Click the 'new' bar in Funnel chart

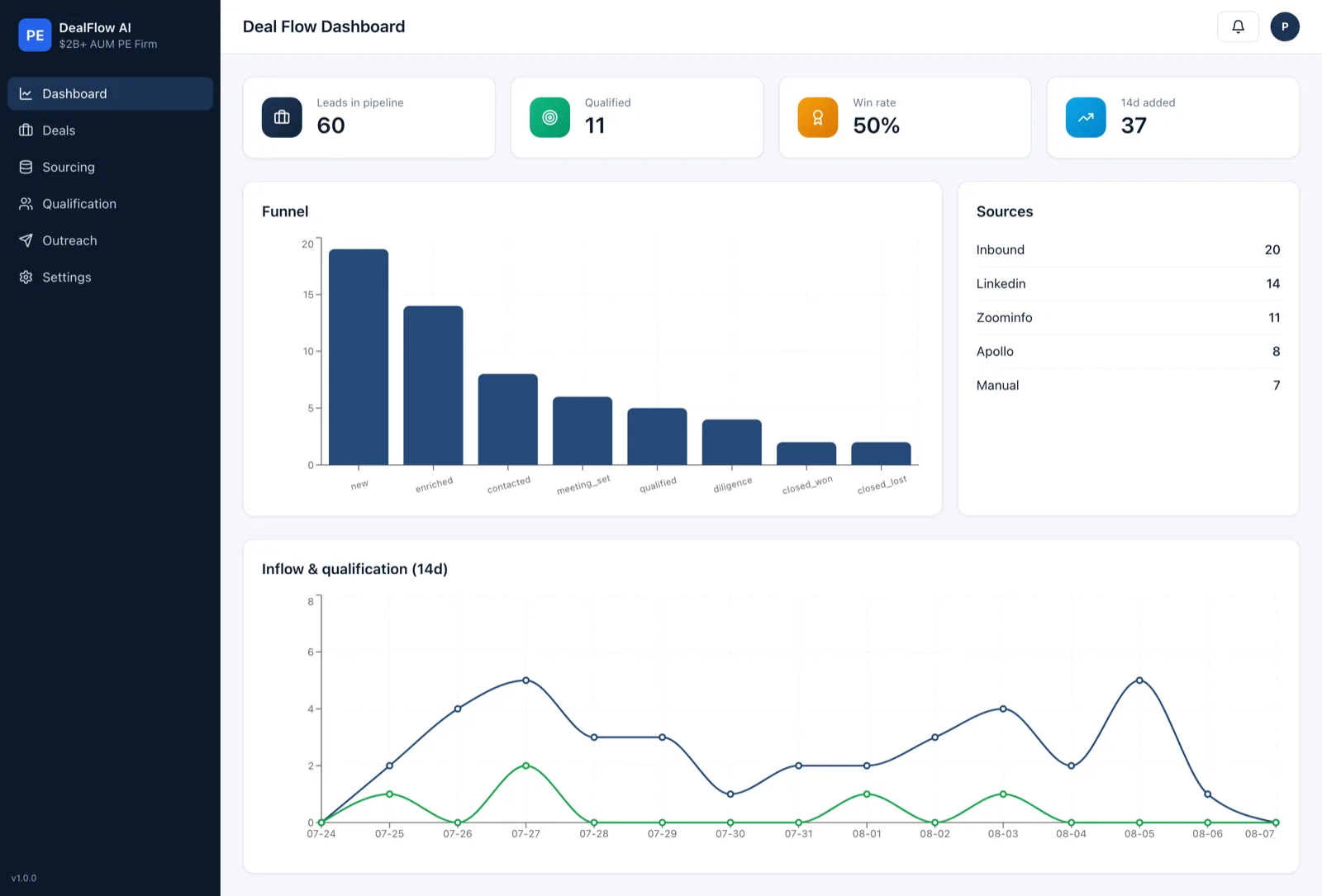point(359,357)
